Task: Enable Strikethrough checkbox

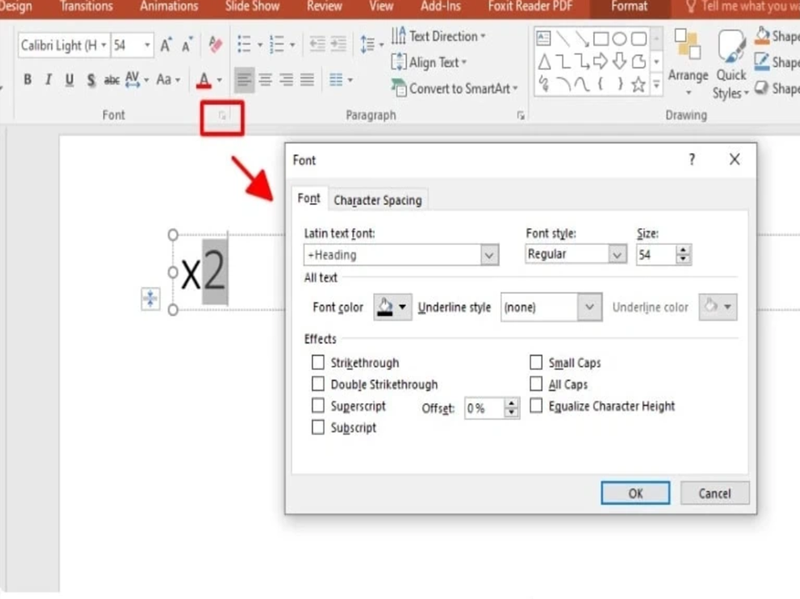Action: tap(318, 362)
